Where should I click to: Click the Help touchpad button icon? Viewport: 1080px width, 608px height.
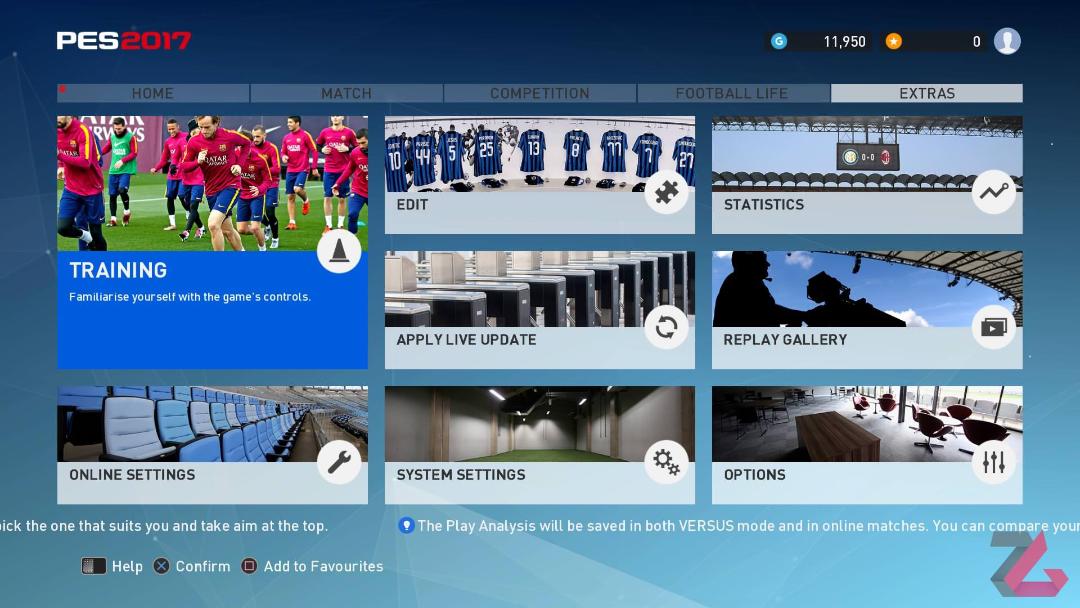(x=94, y=566)
